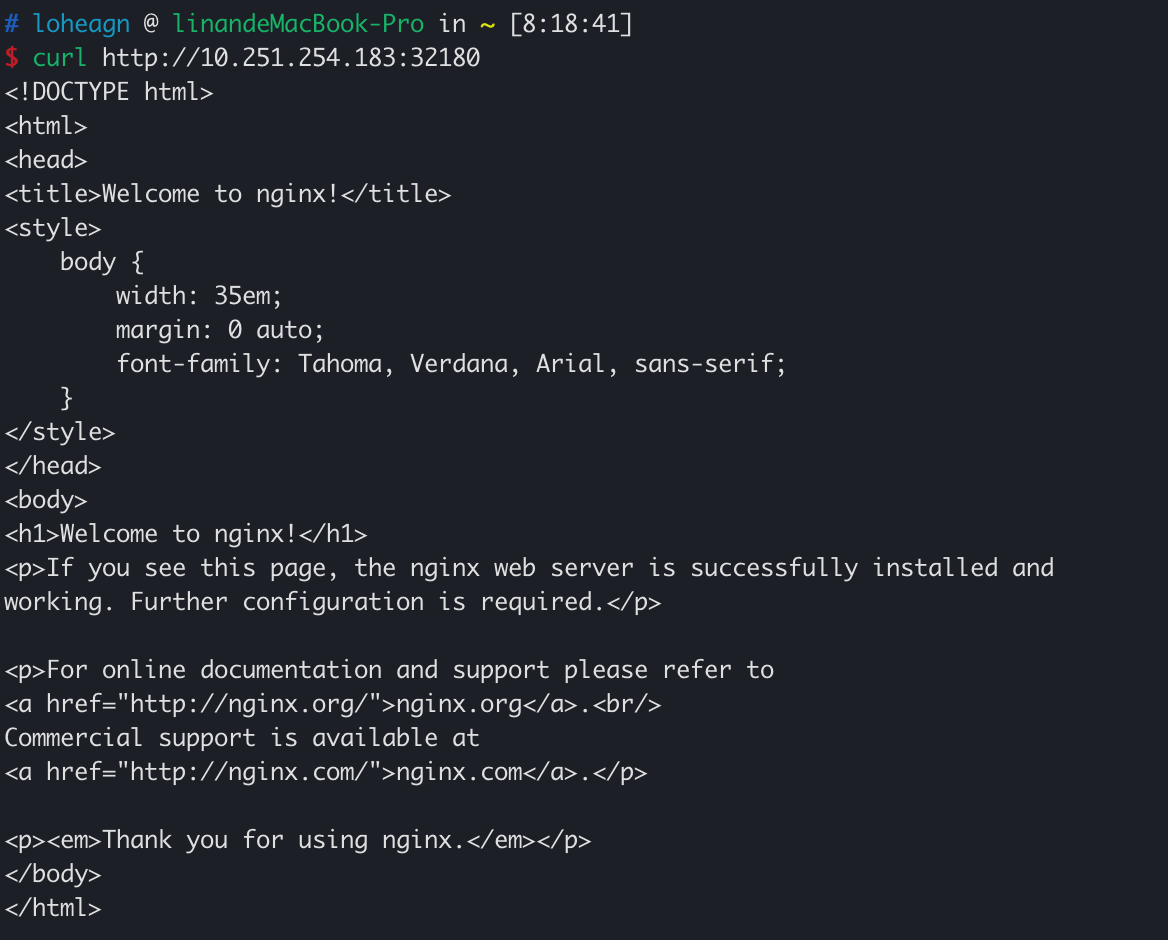Click the username loheagn in prompt

coord(81,24)
